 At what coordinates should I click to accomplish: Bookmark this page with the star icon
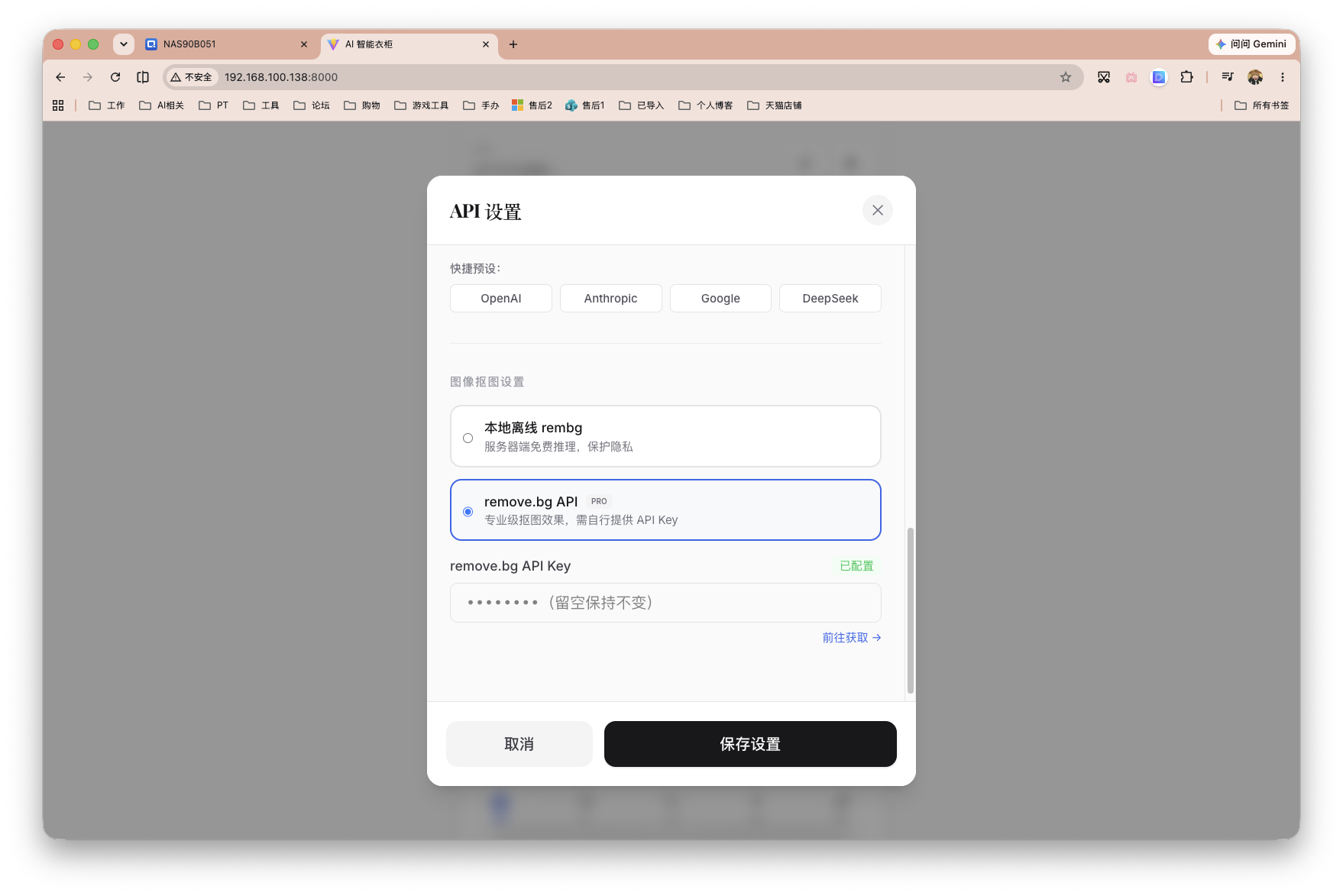click(x=1066, y=77)
